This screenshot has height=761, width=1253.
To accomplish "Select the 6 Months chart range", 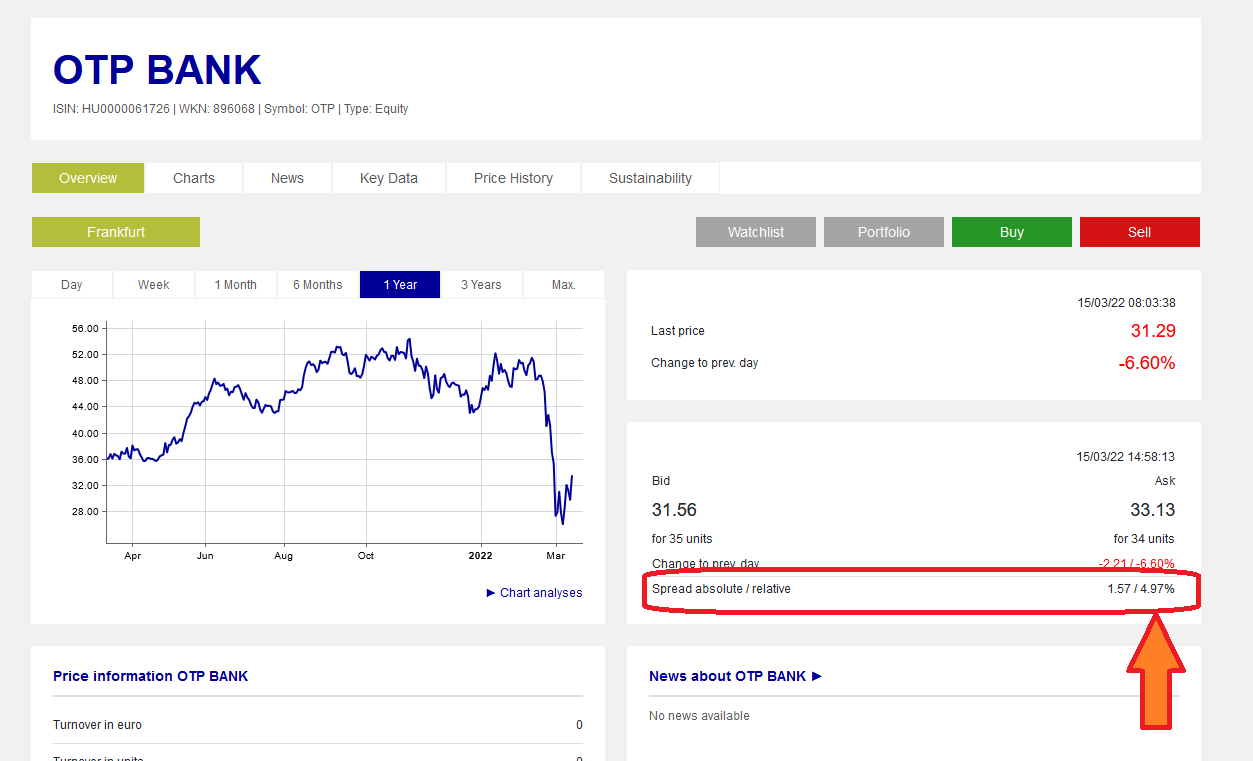I will tap(318, 285).
